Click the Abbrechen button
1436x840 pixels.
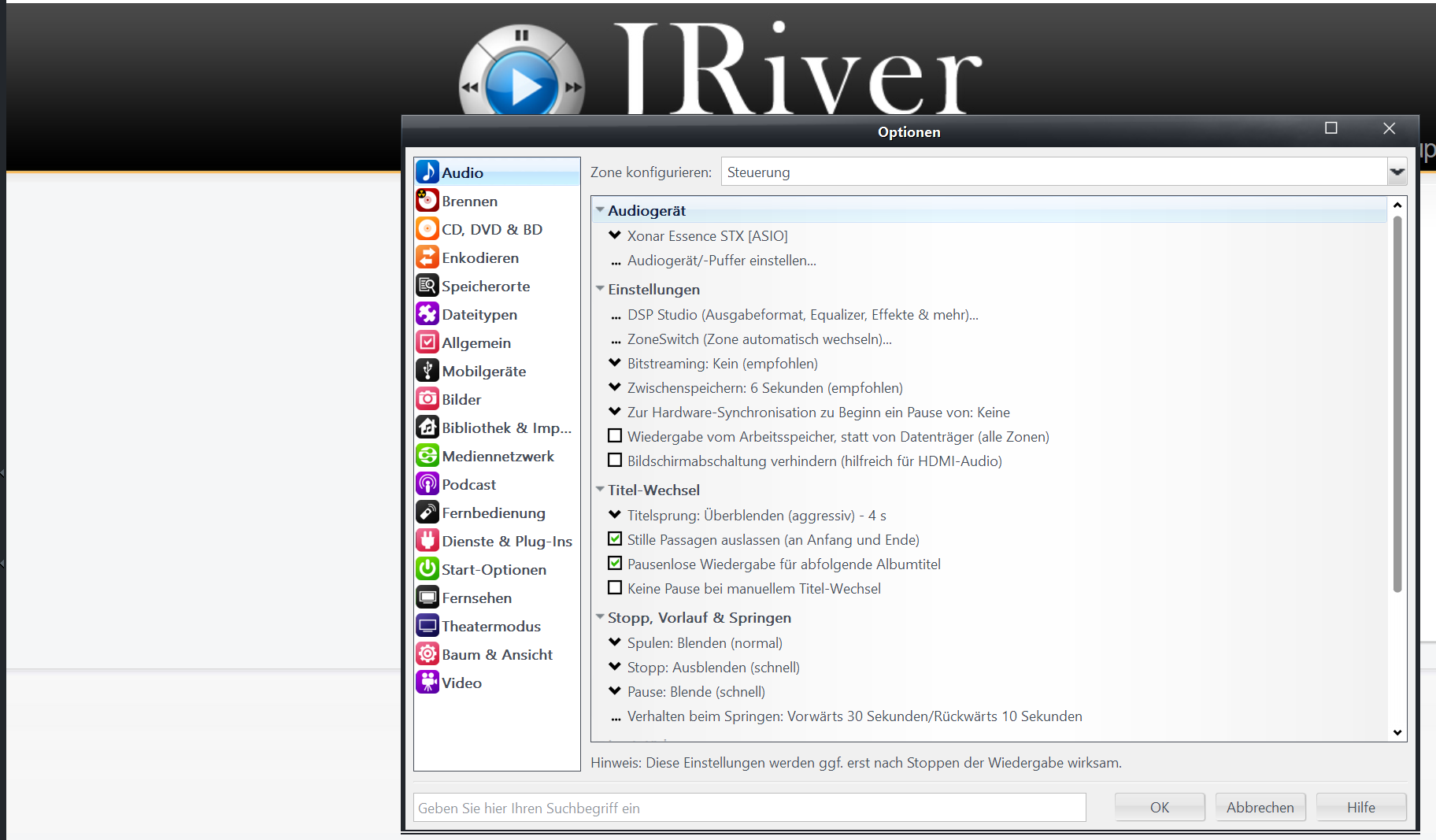(1260, 807)
